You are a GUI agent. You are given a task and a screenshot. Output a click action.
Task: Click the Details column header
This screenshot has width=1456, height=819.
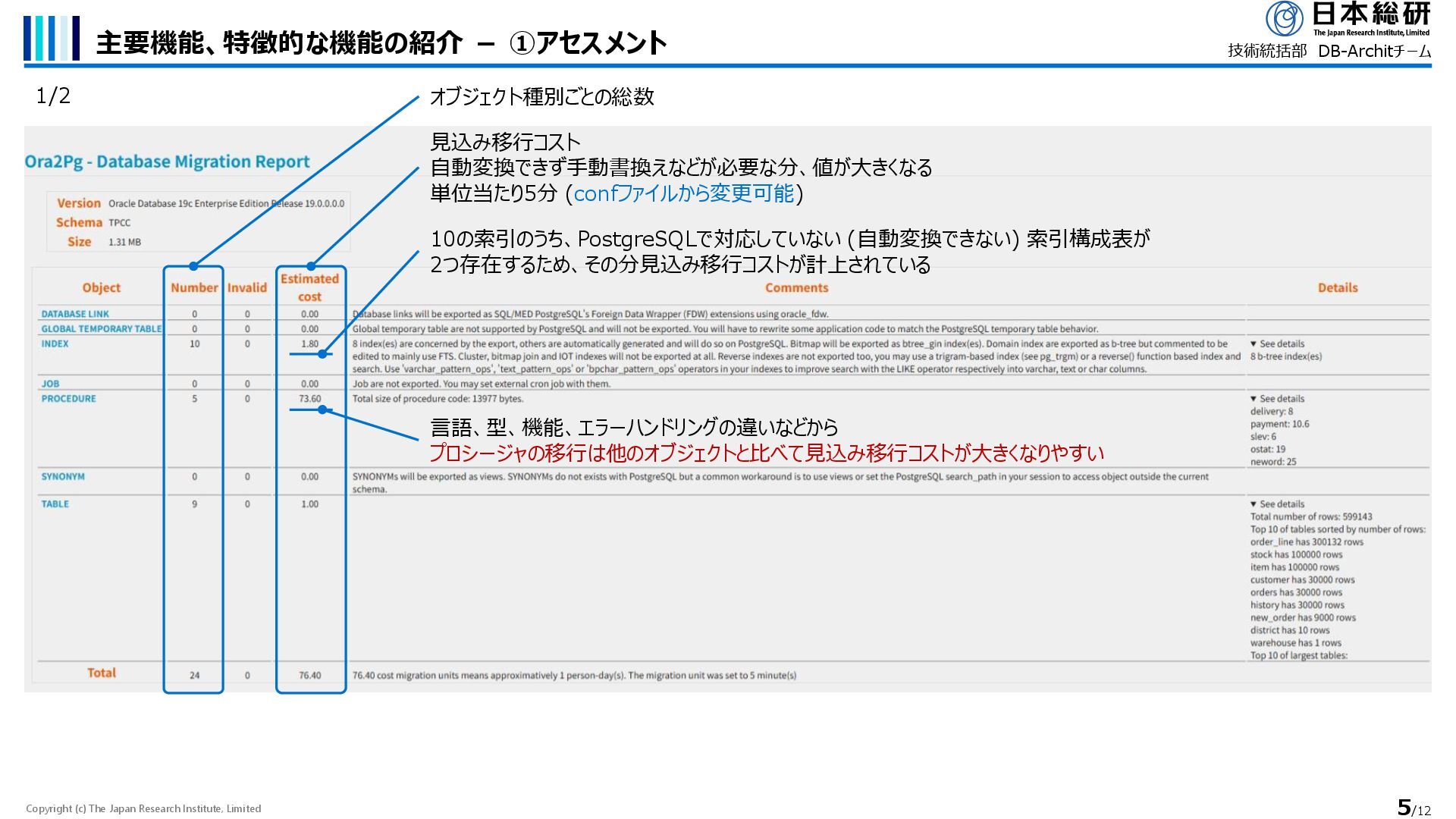[x=1337, y=288]
